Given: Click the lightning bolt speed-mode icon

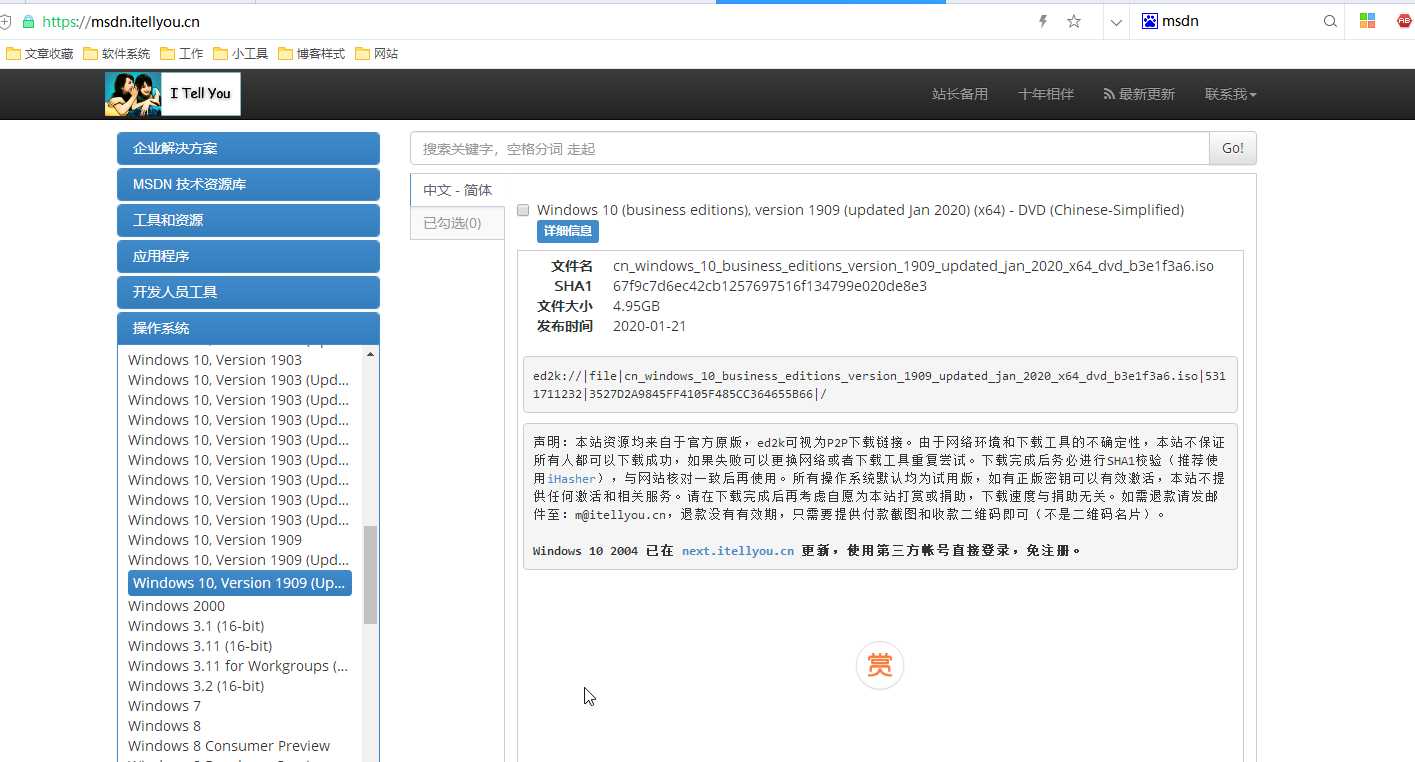Looking at the screenshot, I should (1043, 21).
